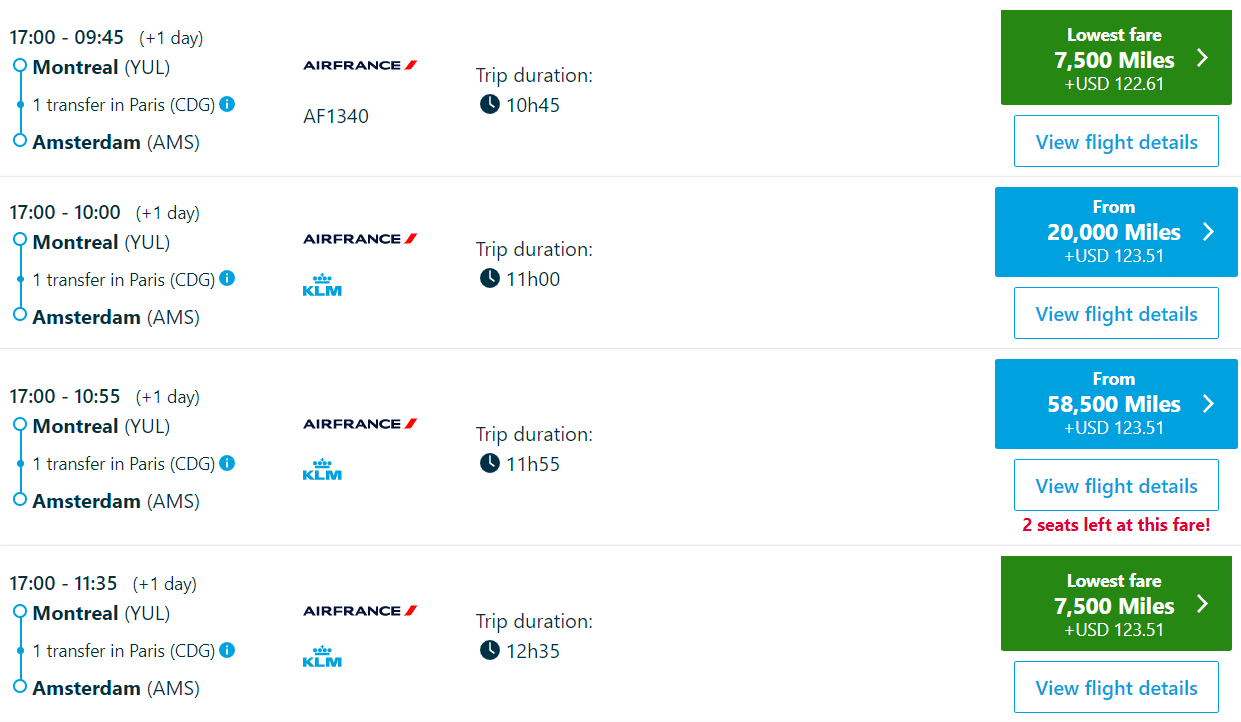Image resolution: width=1241 pixels, height=722 pixels.
Task: Click clock icon beside 12h35 trip duration
Action: (489, 651)
